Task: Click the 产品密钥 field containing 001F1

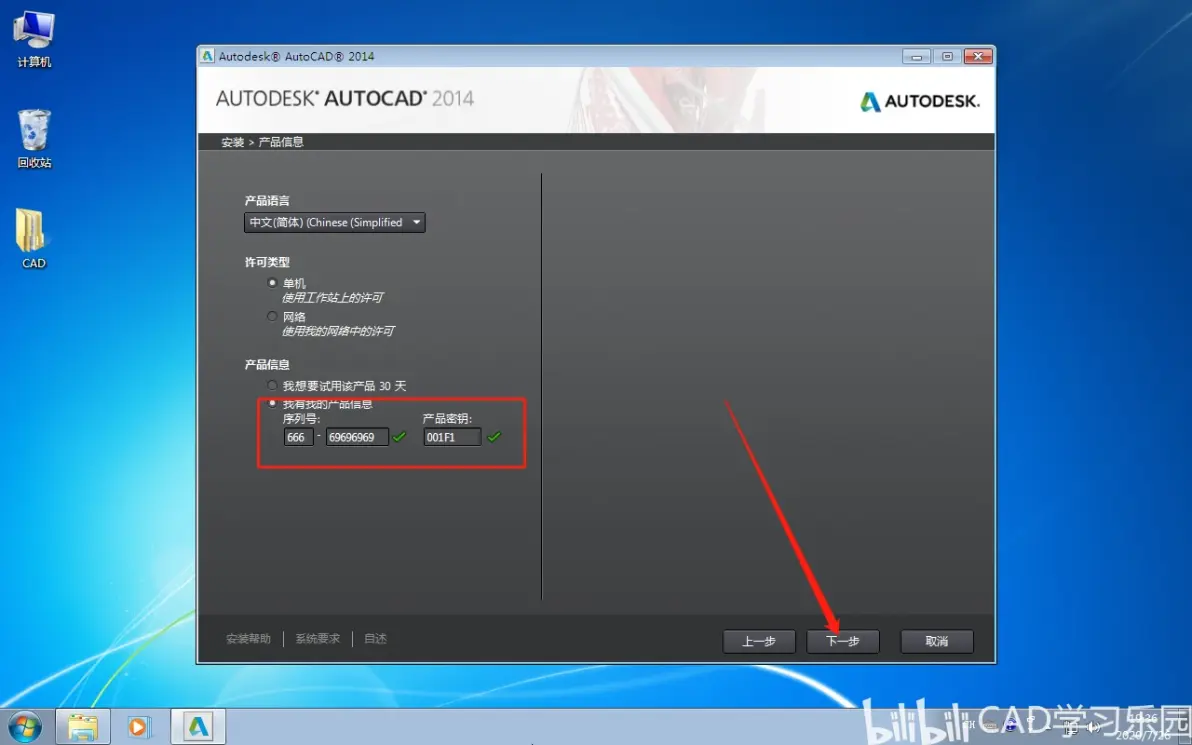Action: pyautogui.click(x=452, y=437)
